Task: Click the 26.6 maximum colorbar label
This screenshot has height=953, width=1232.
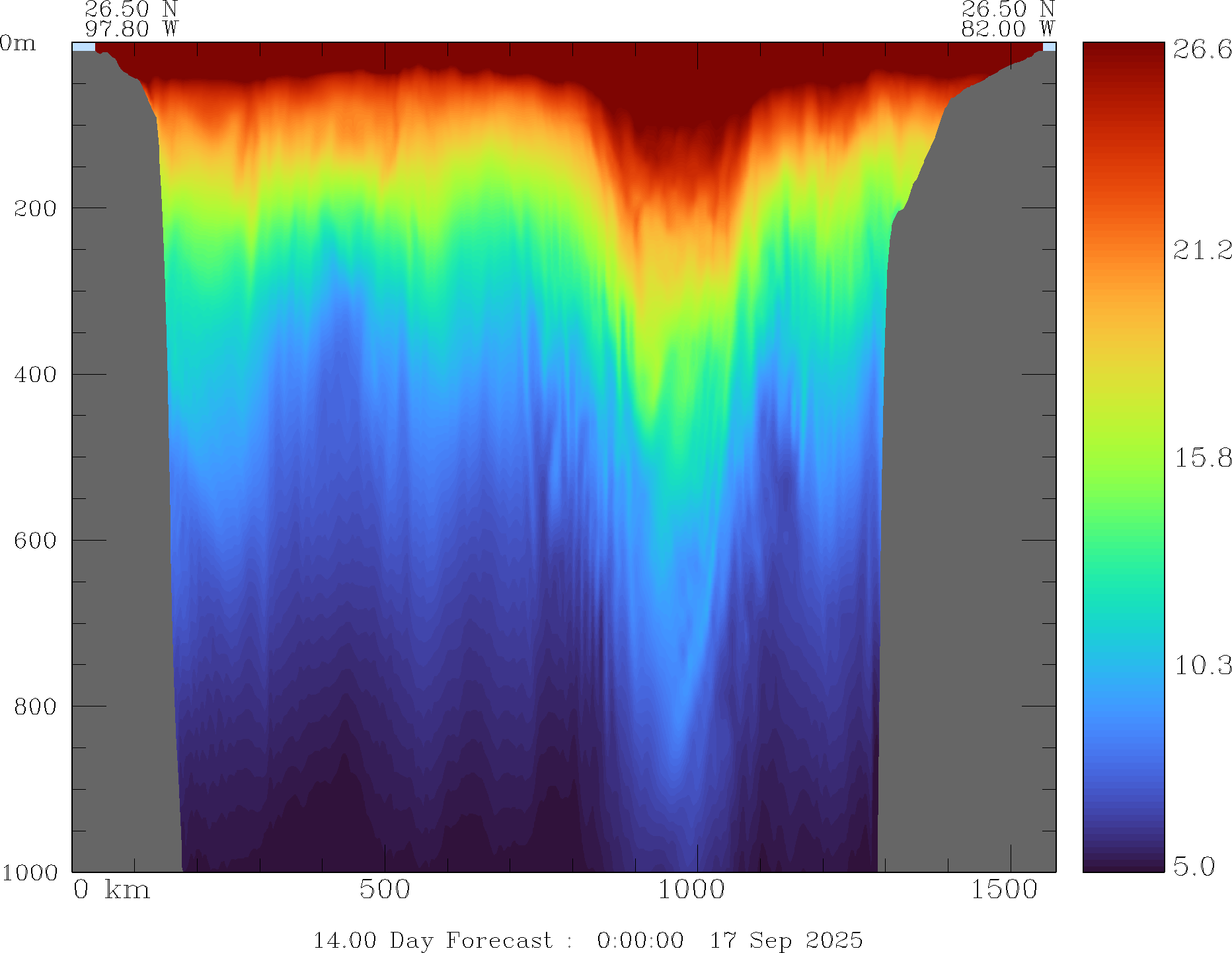Action: coord(1202,50)
